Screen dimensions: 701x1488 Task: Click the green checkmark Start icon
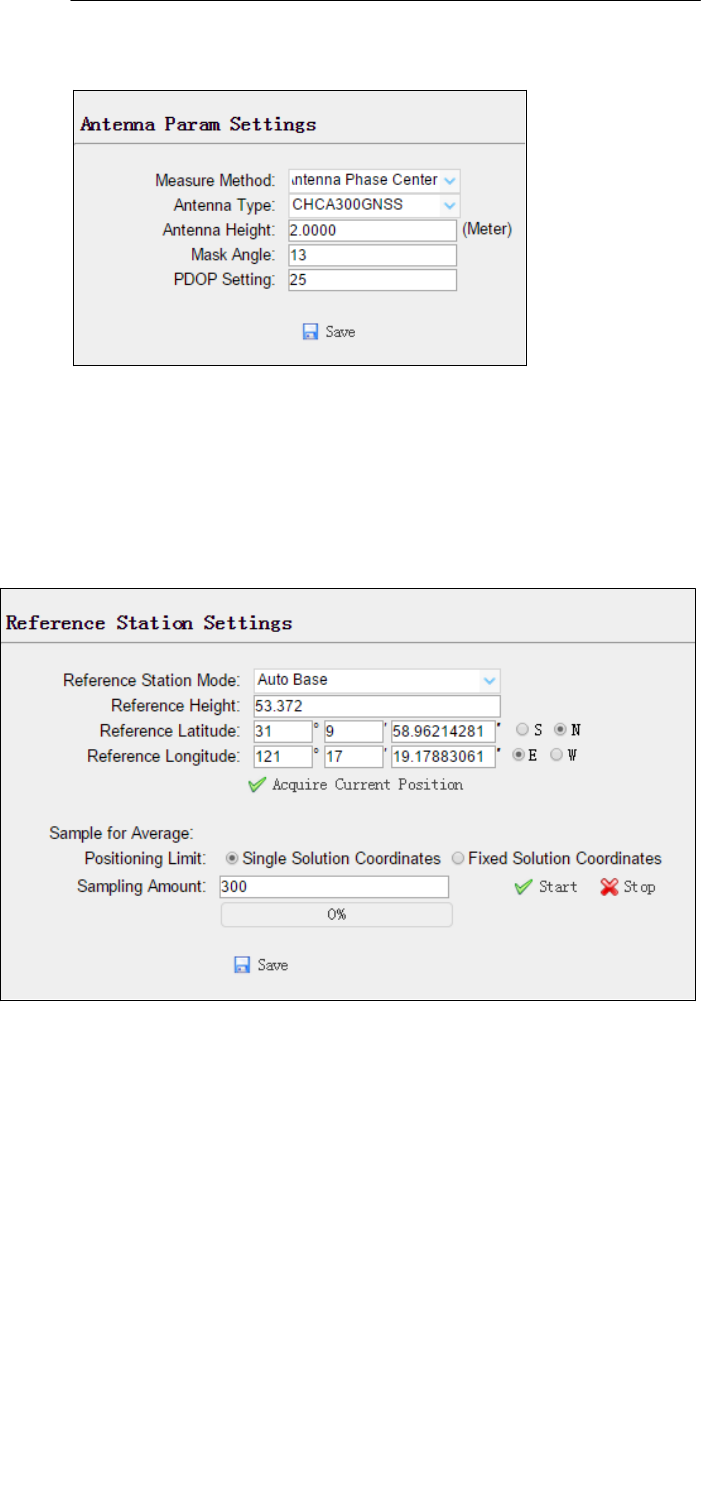522,887
